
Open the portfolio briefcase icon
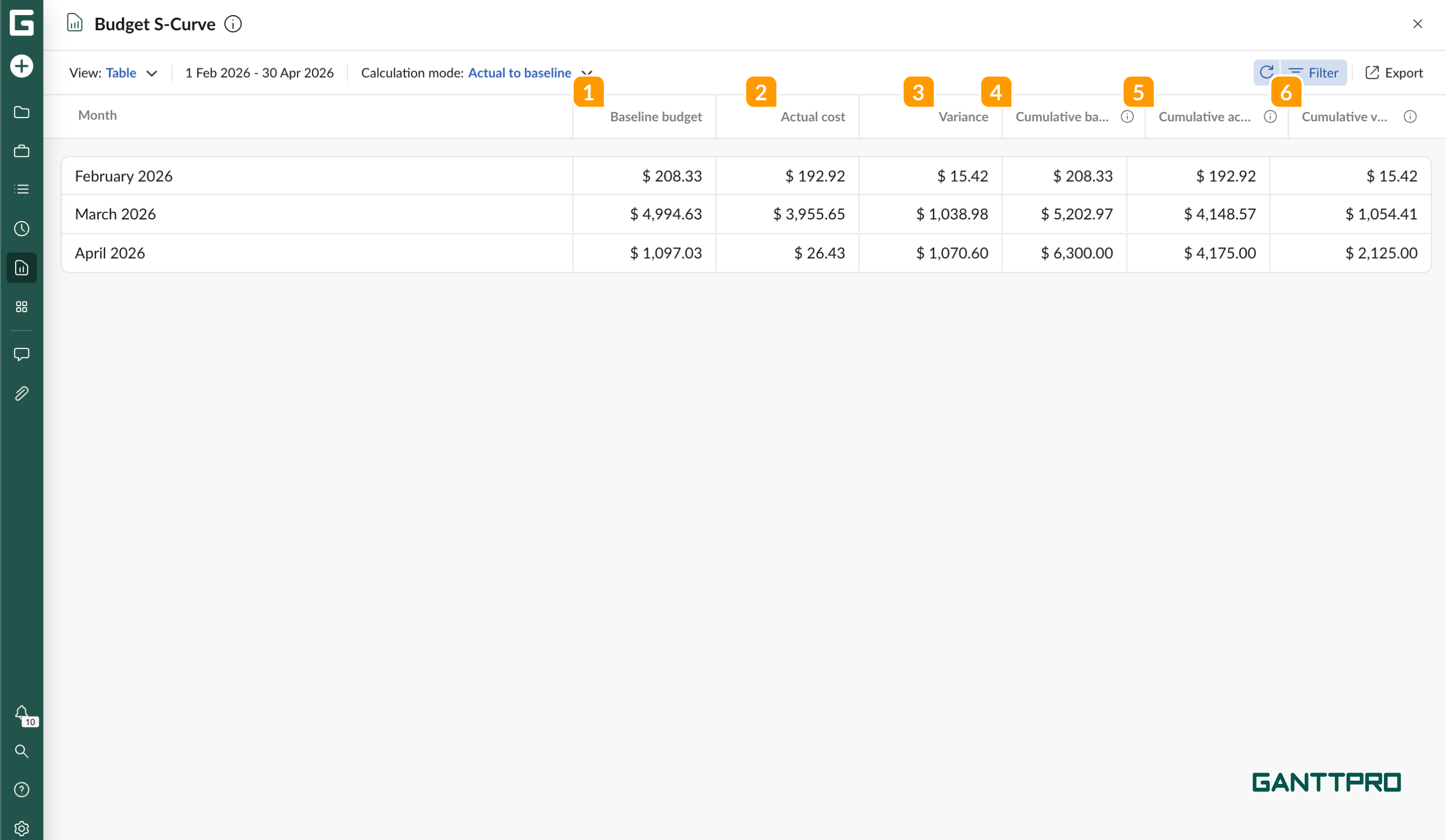21,151
